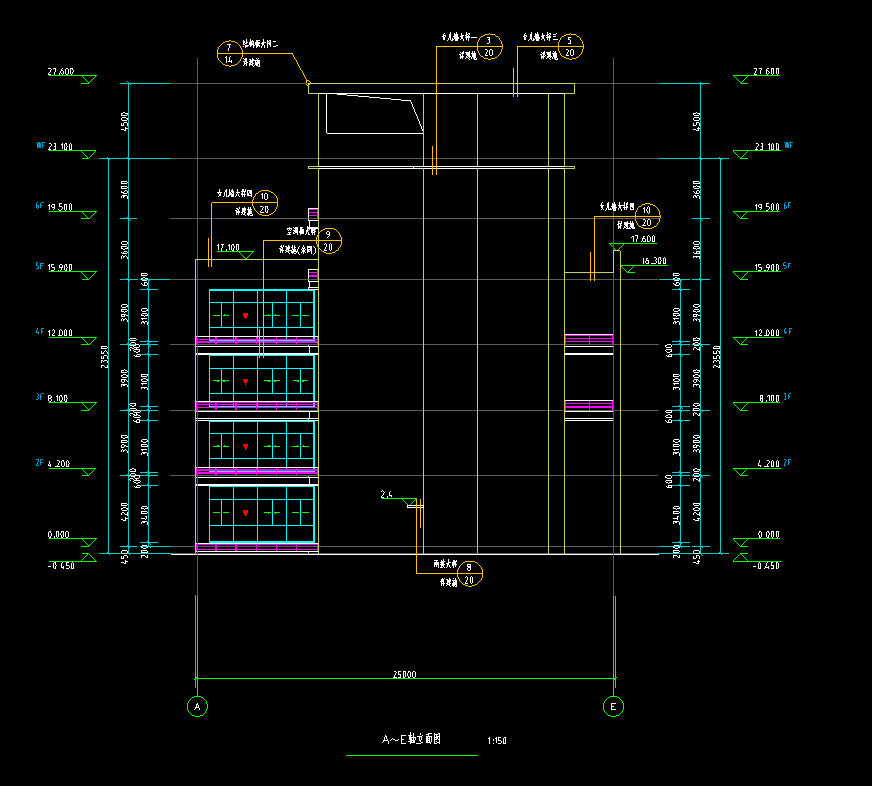Click the left 27.600 elevation marker

point(63,73)
